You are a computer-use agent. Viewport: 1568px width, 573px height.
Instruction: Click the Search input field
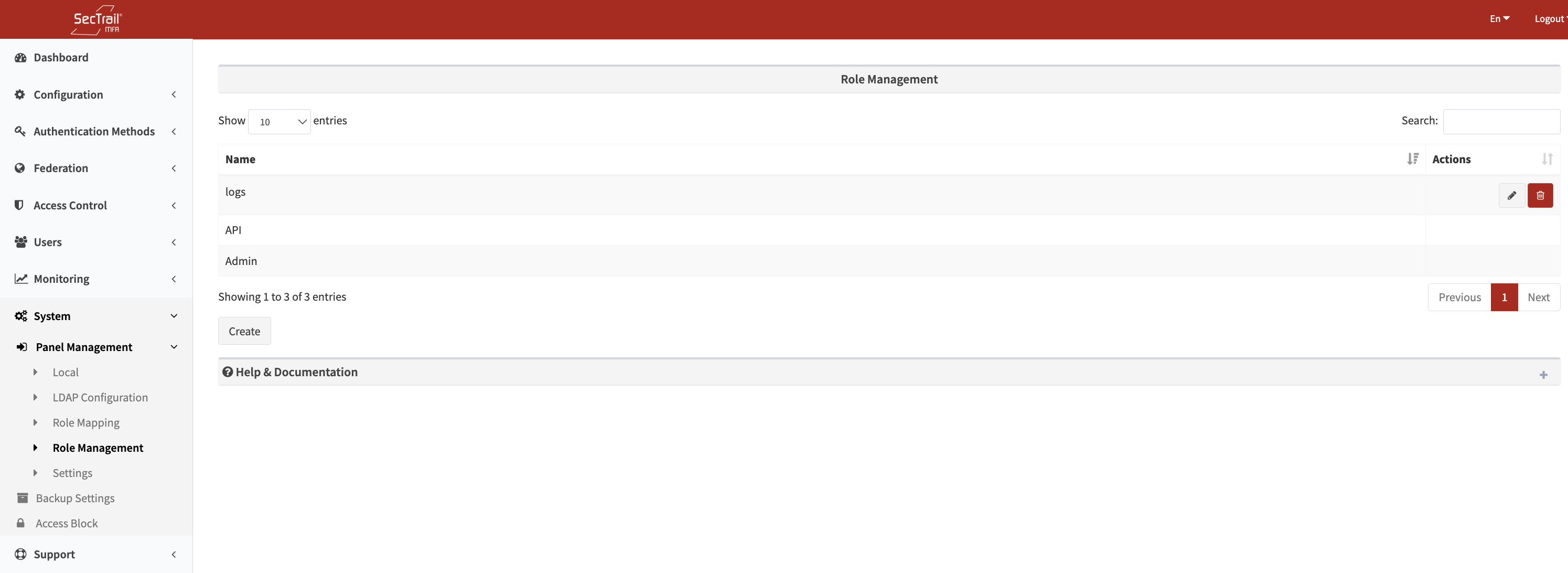tap(1501, 121)
